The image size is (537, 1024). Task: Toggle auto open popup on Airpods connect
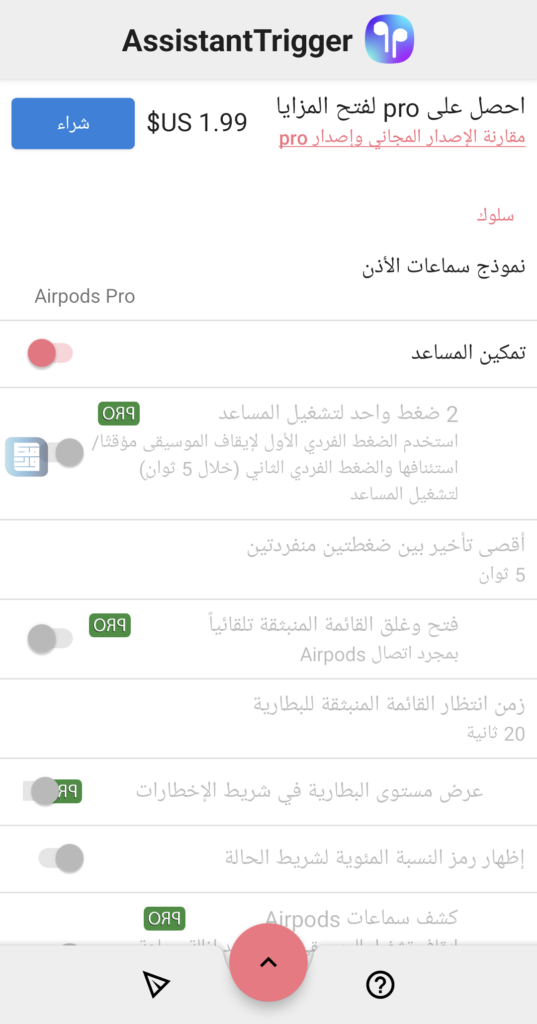[x=50, y=638]
